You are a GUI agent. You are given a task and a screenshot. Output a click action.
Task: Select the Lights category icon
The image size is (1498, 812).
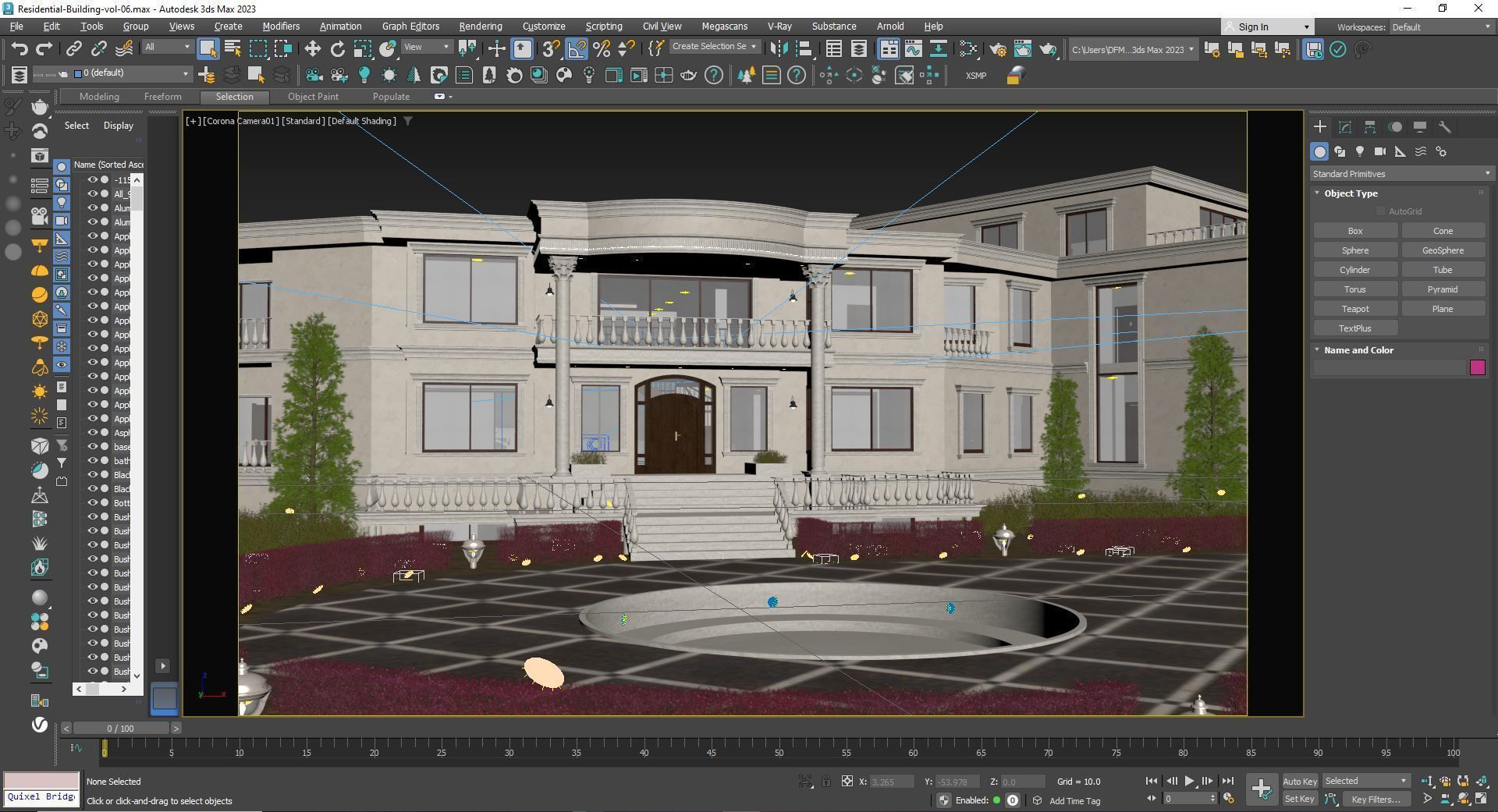click(x=1360, y=151)
